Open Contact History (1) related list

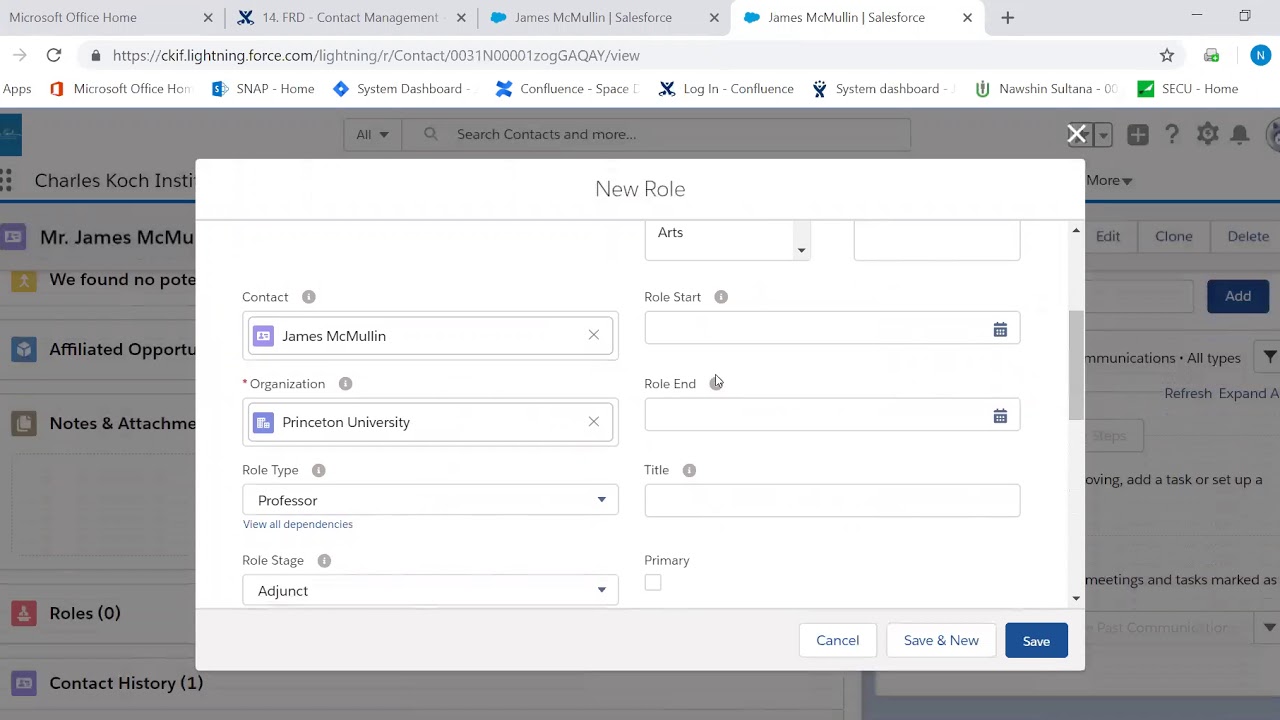tap(126, 683)
